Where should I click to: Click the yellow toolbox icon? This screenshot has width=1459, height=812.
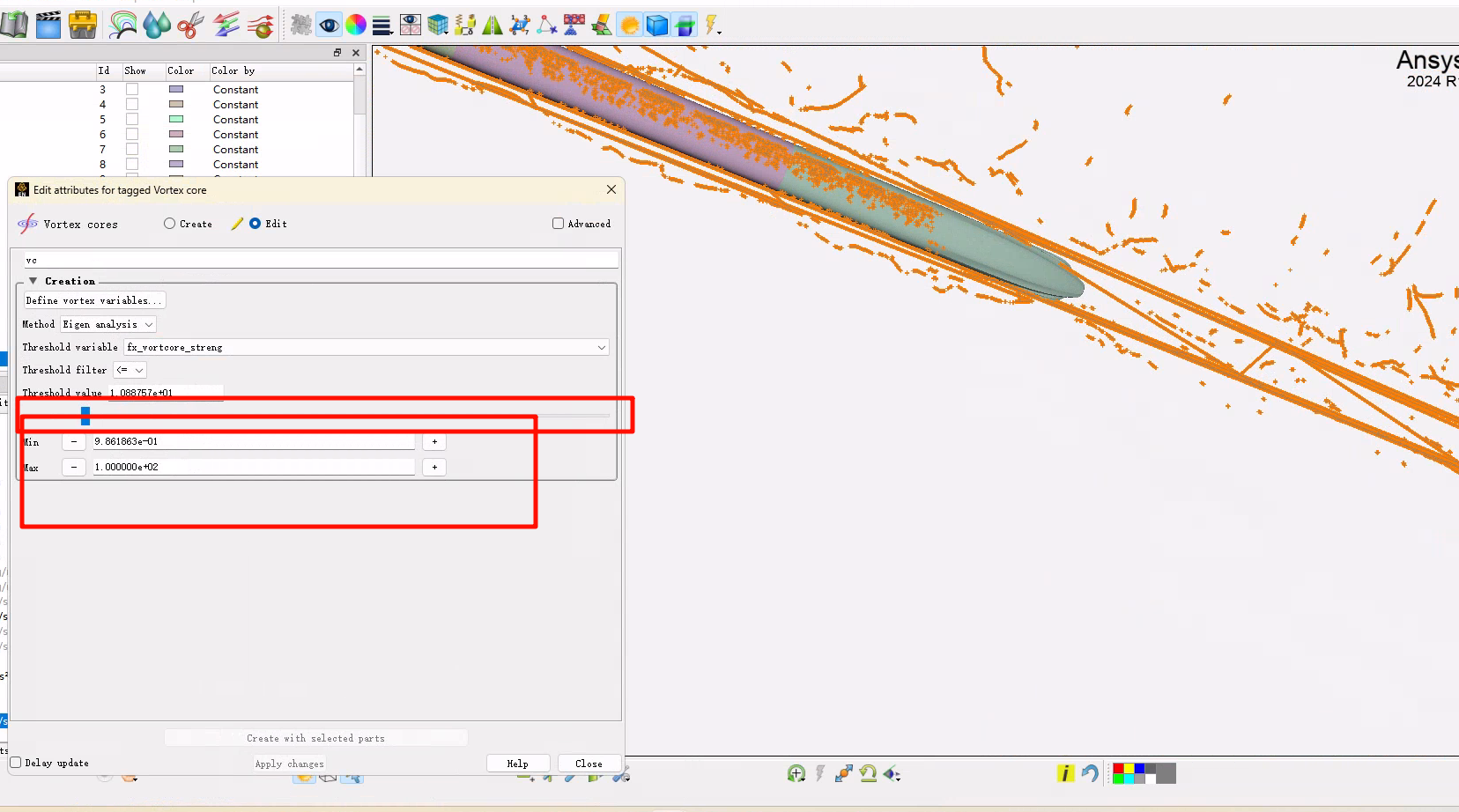[83, 26]
